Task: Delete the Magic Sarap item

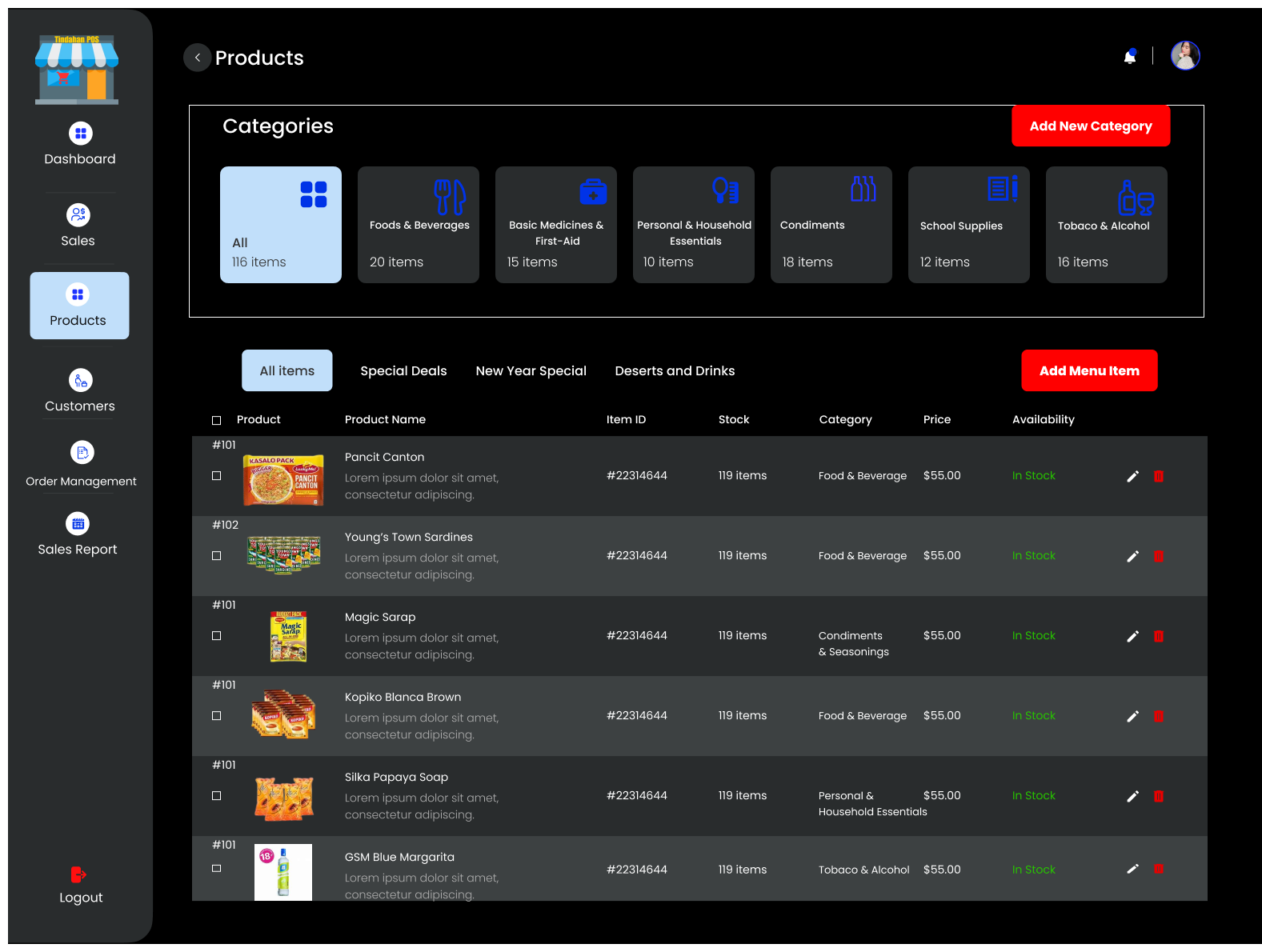Action: 1159,636
